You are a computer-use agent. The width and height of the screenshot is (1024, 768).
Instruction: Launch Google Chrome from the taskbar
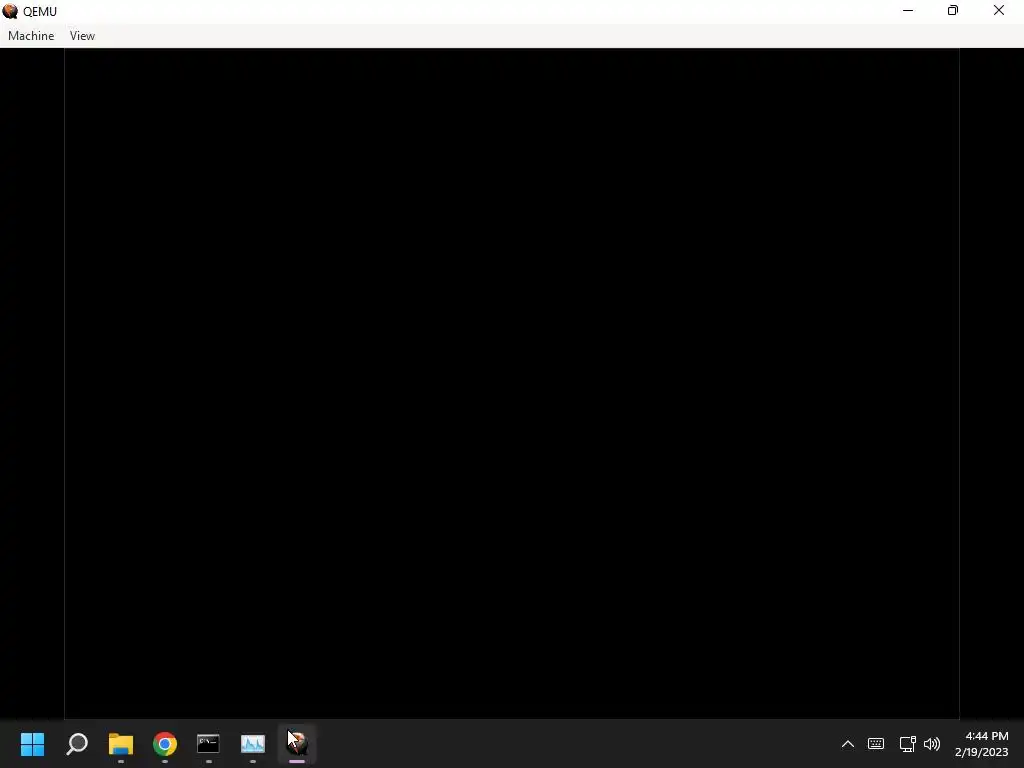[165, 744]
